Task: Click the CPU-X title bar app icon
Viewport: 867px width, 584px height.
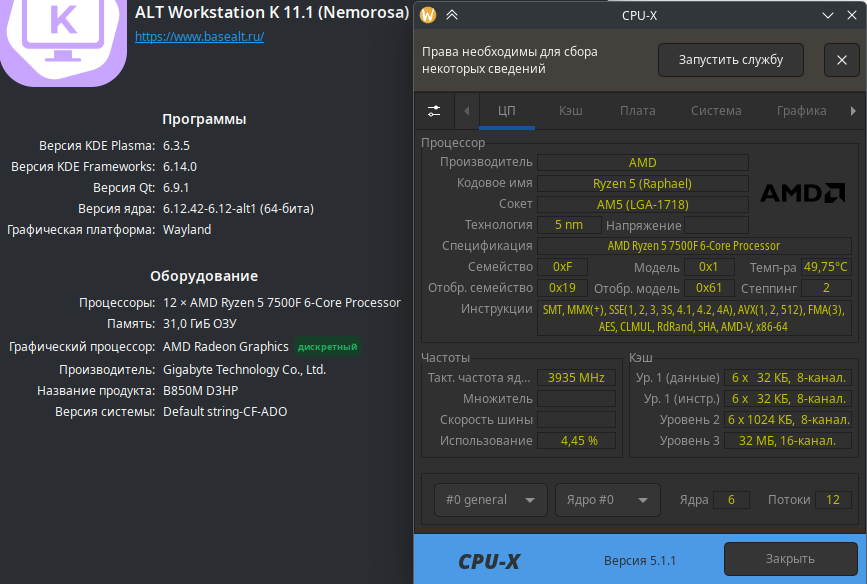Action: 428,15
